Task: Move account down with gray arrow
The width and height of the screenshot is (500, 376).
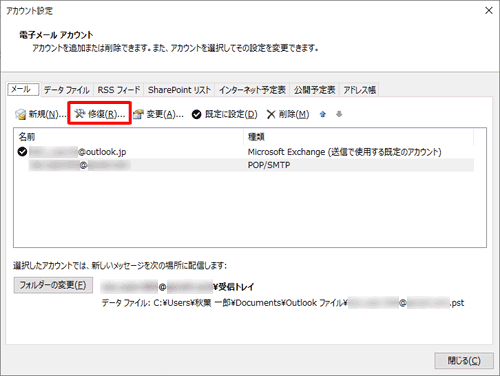Action: 339,114
